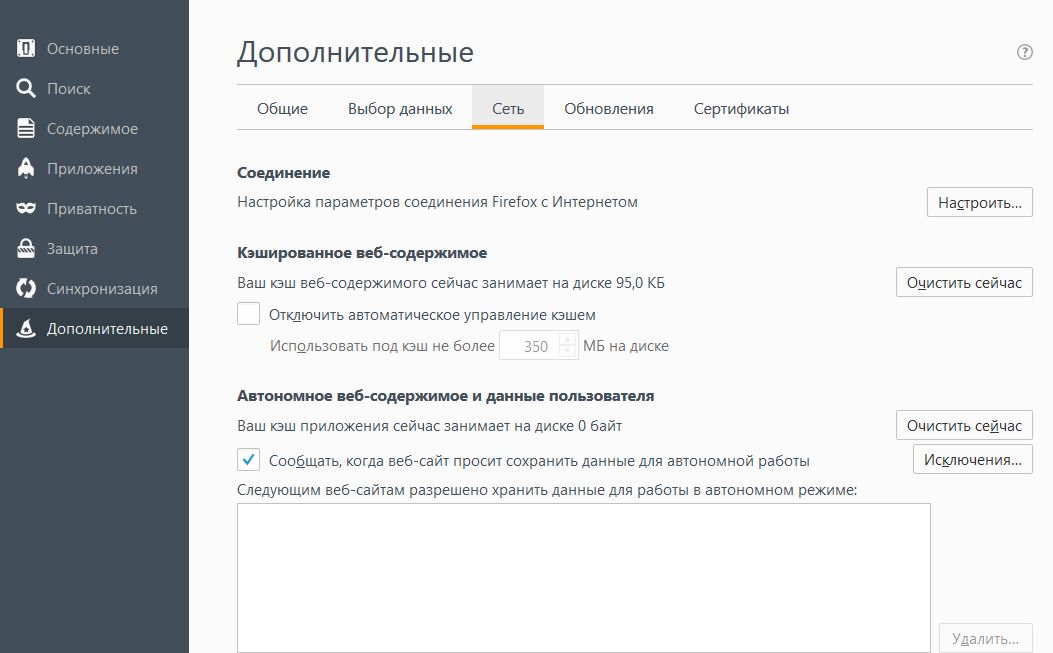Click the Advanced wizard hat icon
This screenshot has height=653, width=1053.
click(x=26, y=329)
